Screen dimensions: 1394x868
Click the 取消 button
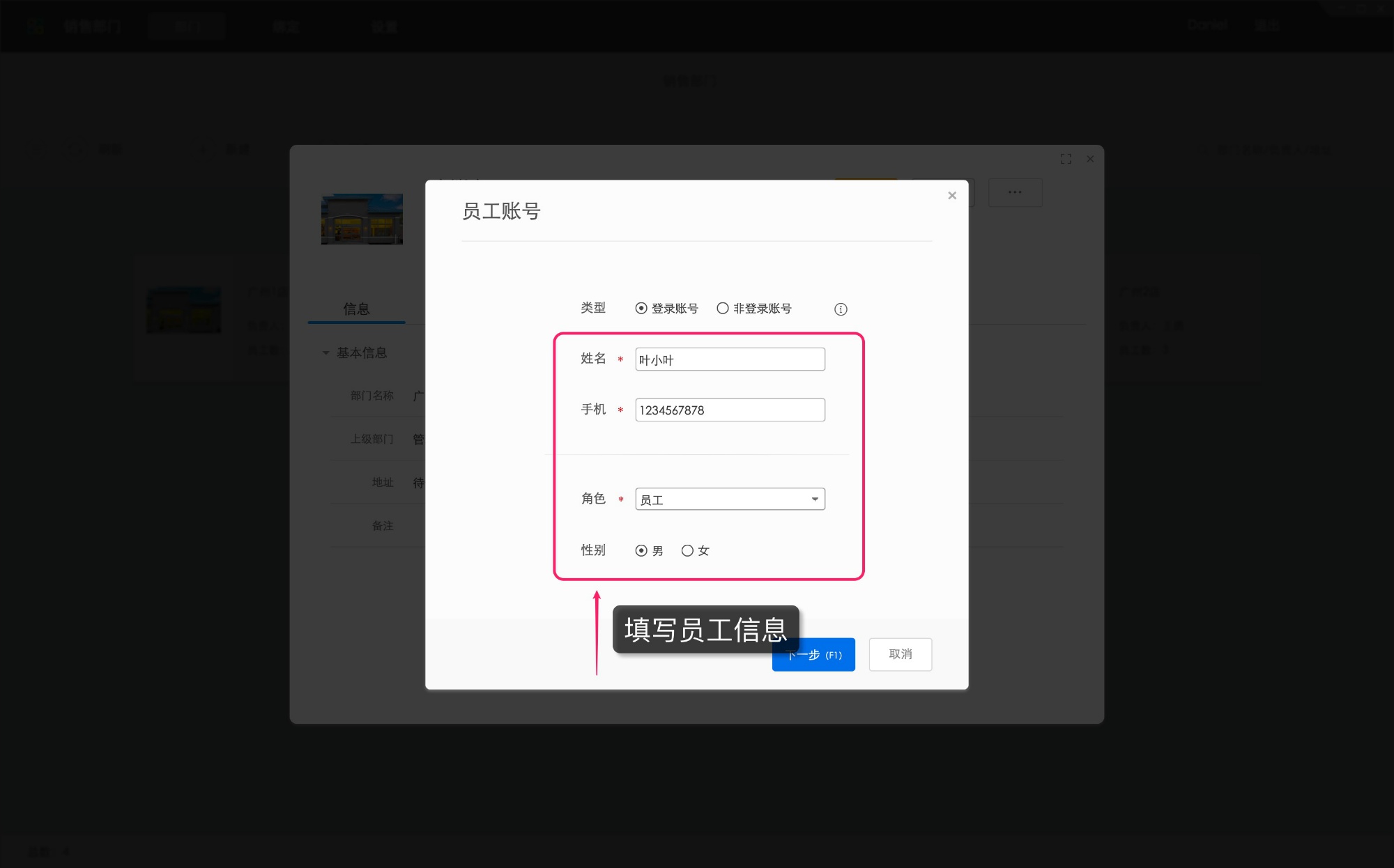point(900,654)
